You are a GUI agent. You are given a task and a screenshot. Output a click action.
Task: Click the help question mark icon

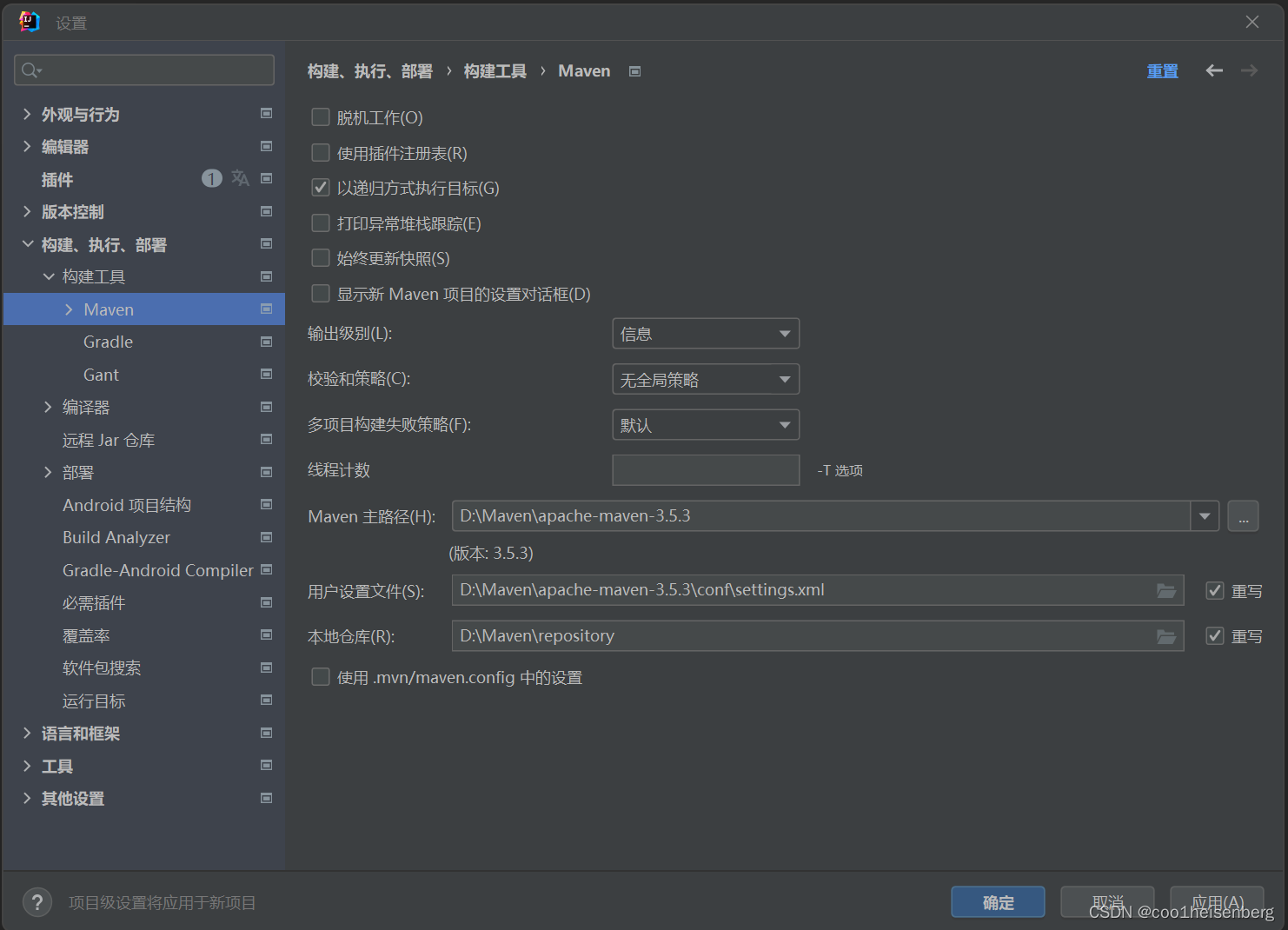tap(37, 903)
